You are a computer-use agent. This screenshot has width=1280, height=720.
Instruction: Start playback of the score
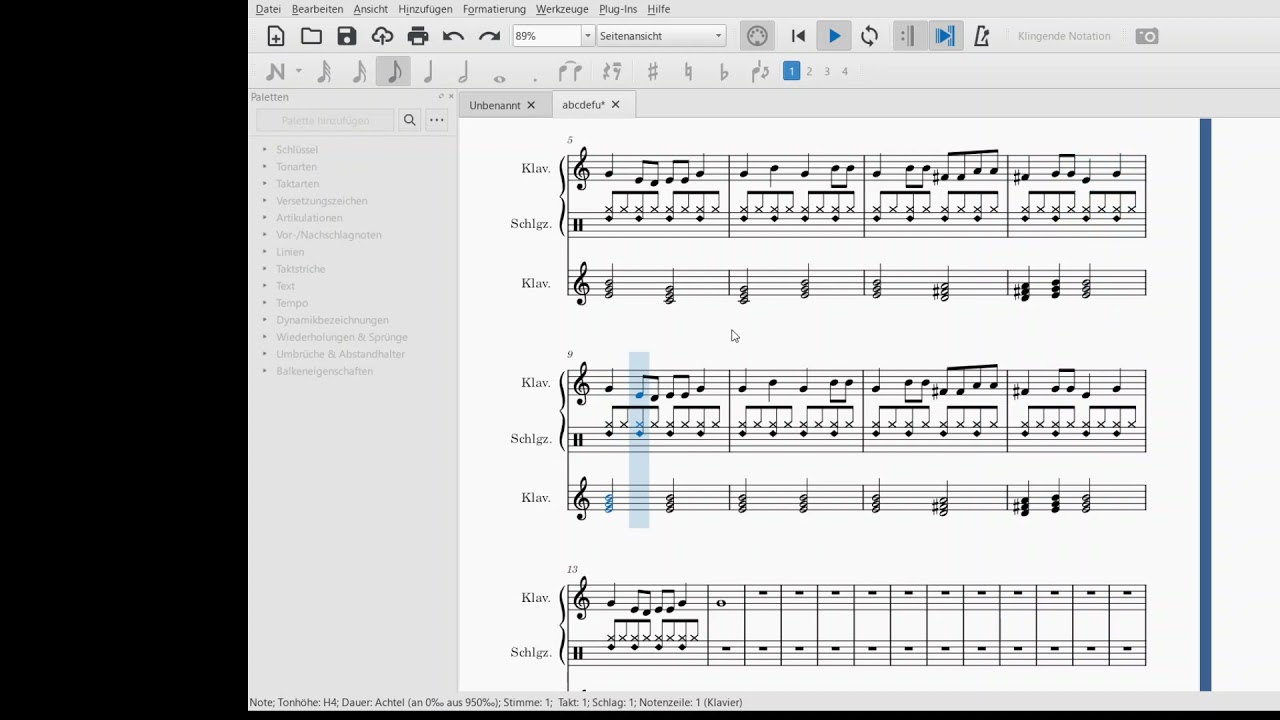(x=834, y=37)
